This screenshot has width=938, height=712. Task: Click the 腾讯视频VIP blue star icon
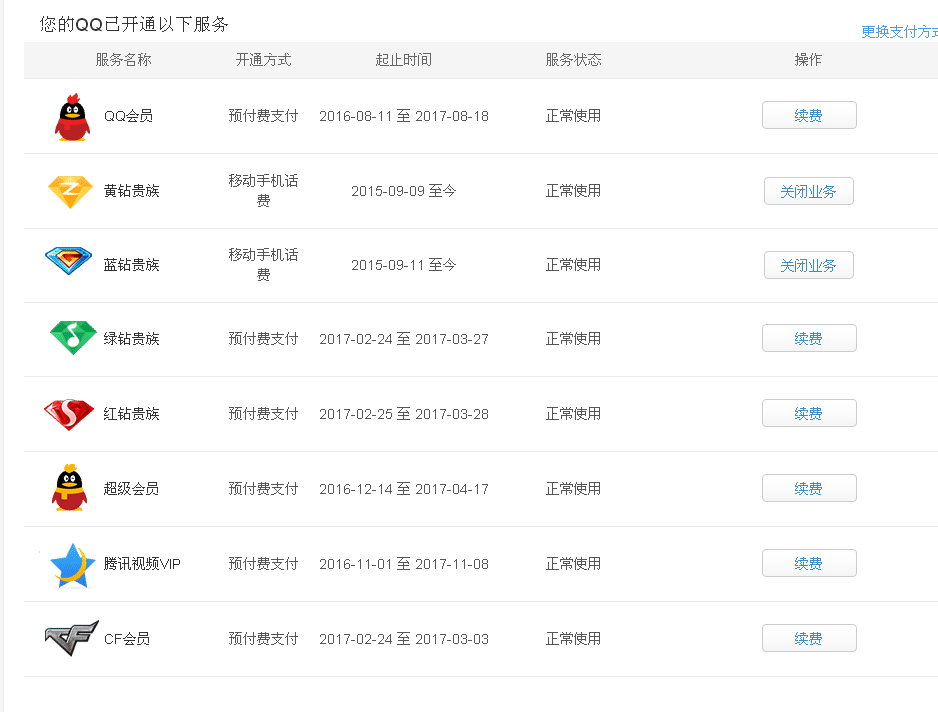click(x=72, y=565)
